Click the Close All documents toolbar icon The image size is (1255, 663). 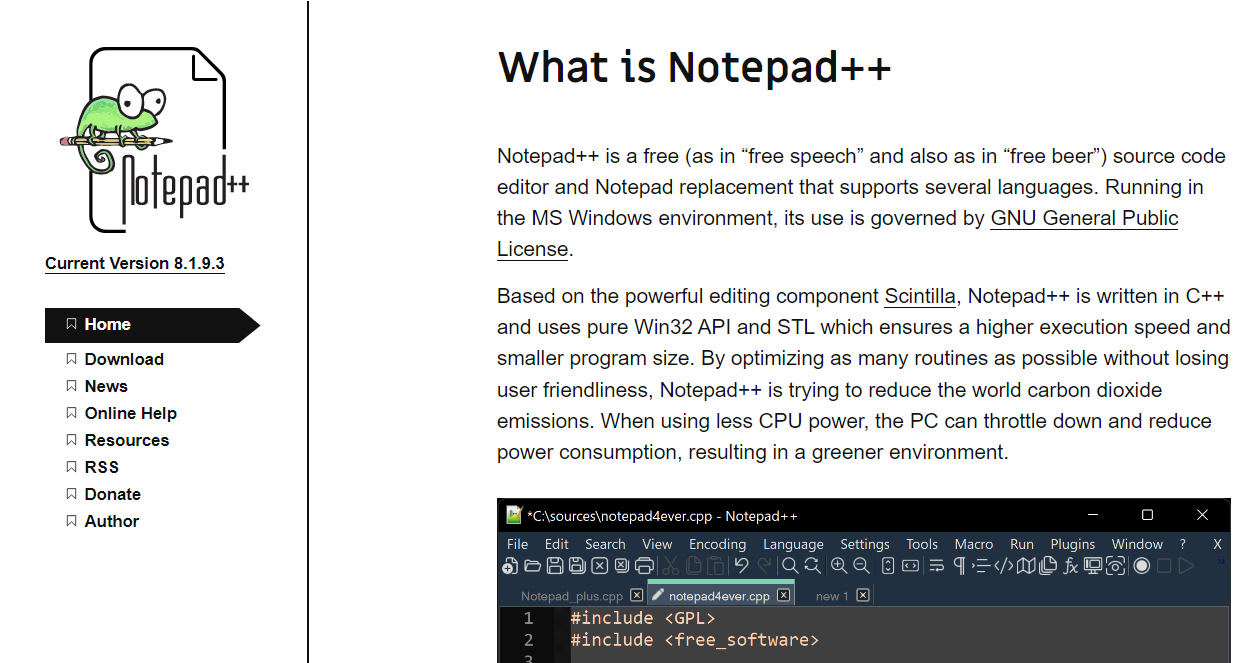621,566
